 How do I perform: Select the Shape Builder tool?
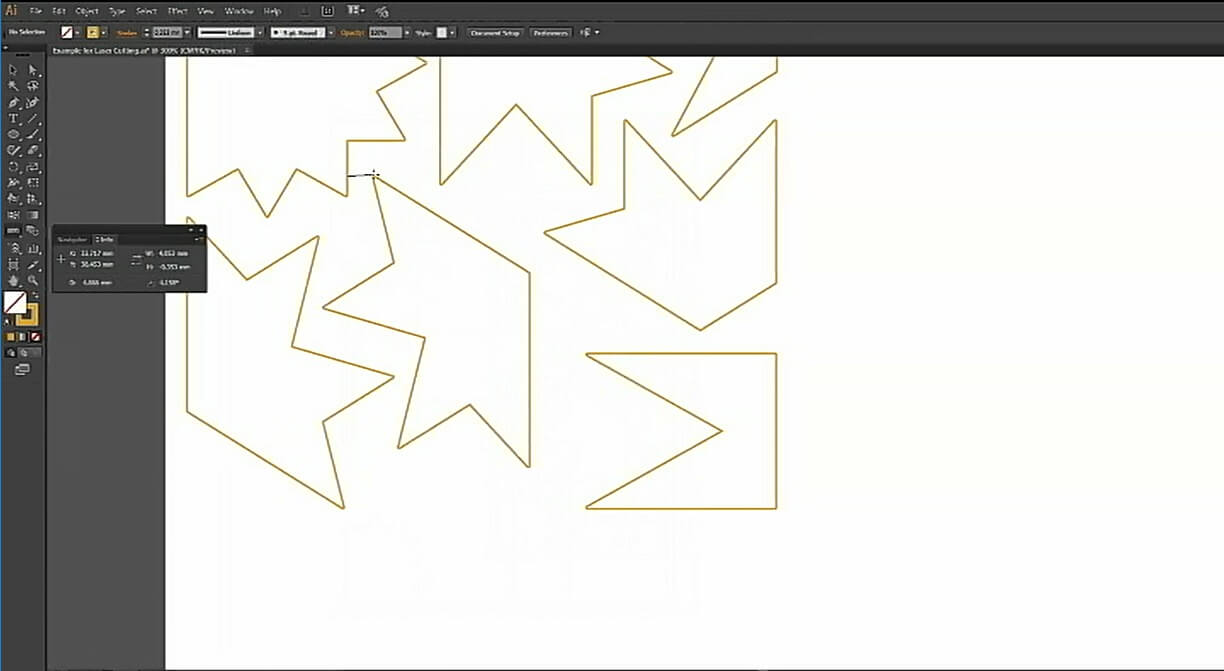point(14,198)
